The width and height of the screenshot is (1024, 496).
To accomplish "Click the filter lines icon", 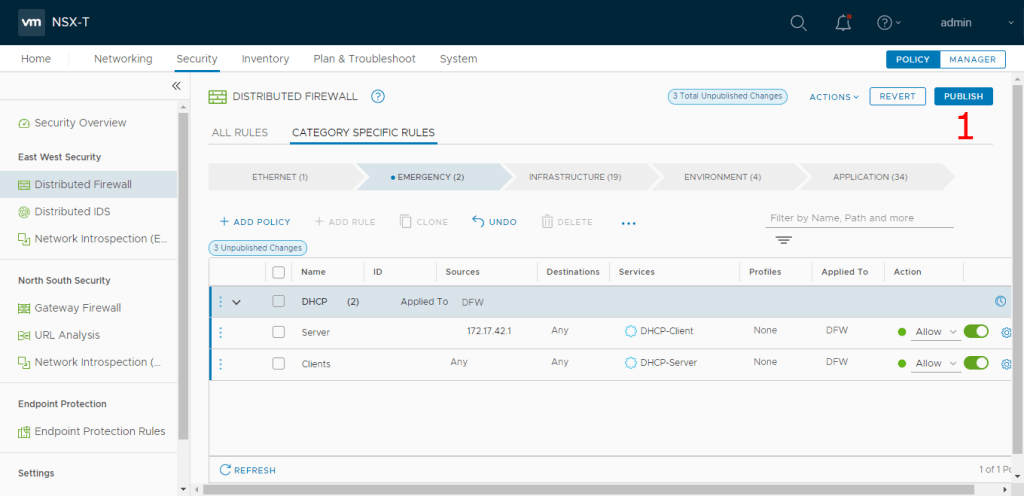I will tap(783, 240).
